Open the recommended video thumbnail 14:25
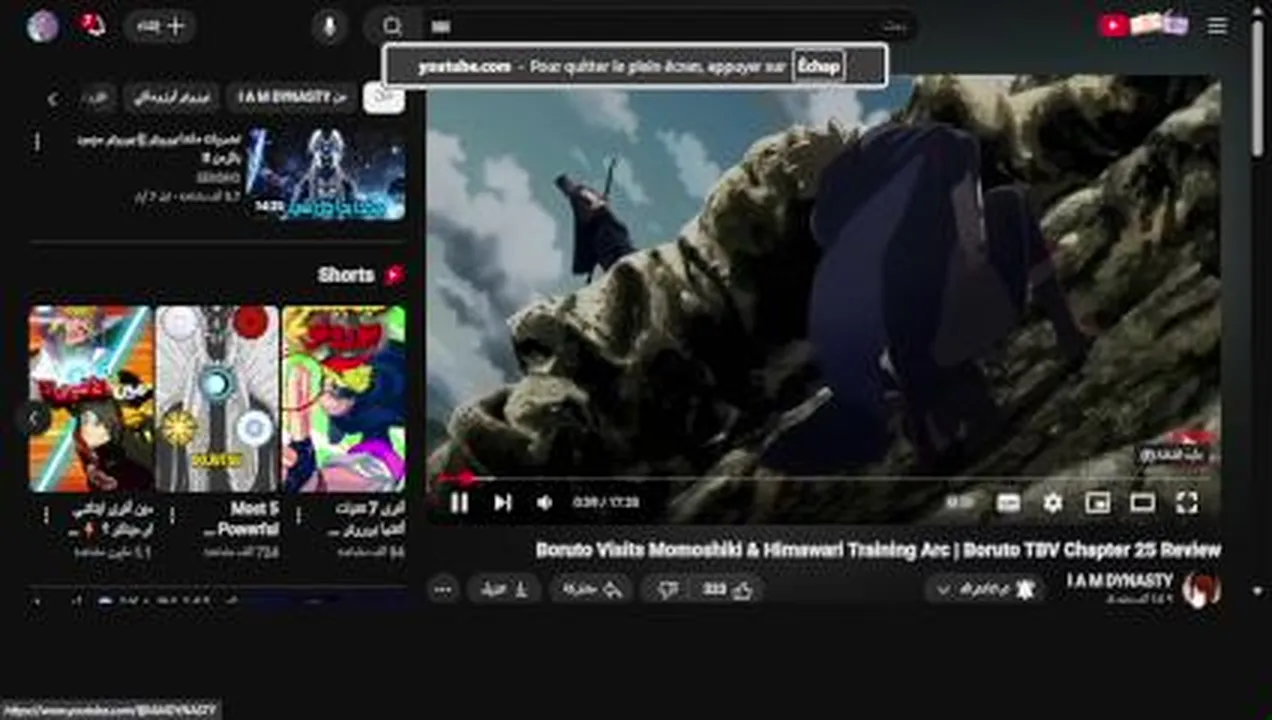1272x720 pixels. click(x=326, y=173)
